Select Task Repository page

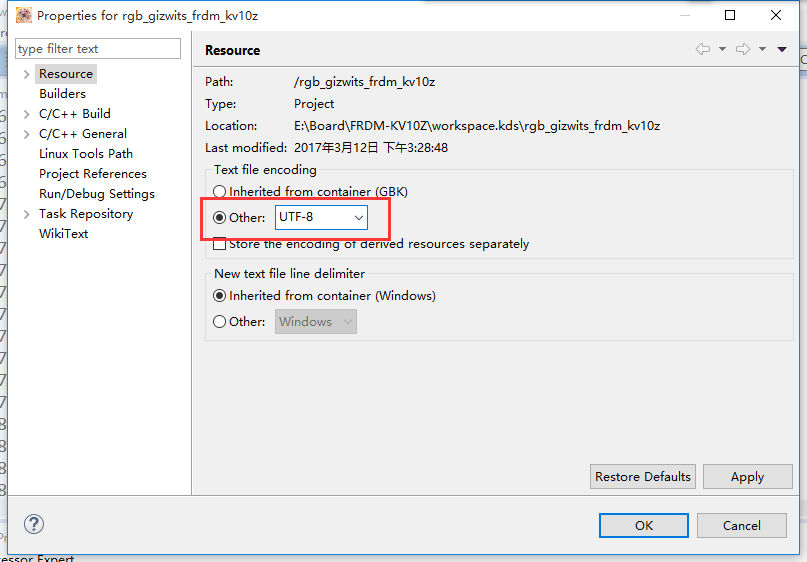pos(86,214)
